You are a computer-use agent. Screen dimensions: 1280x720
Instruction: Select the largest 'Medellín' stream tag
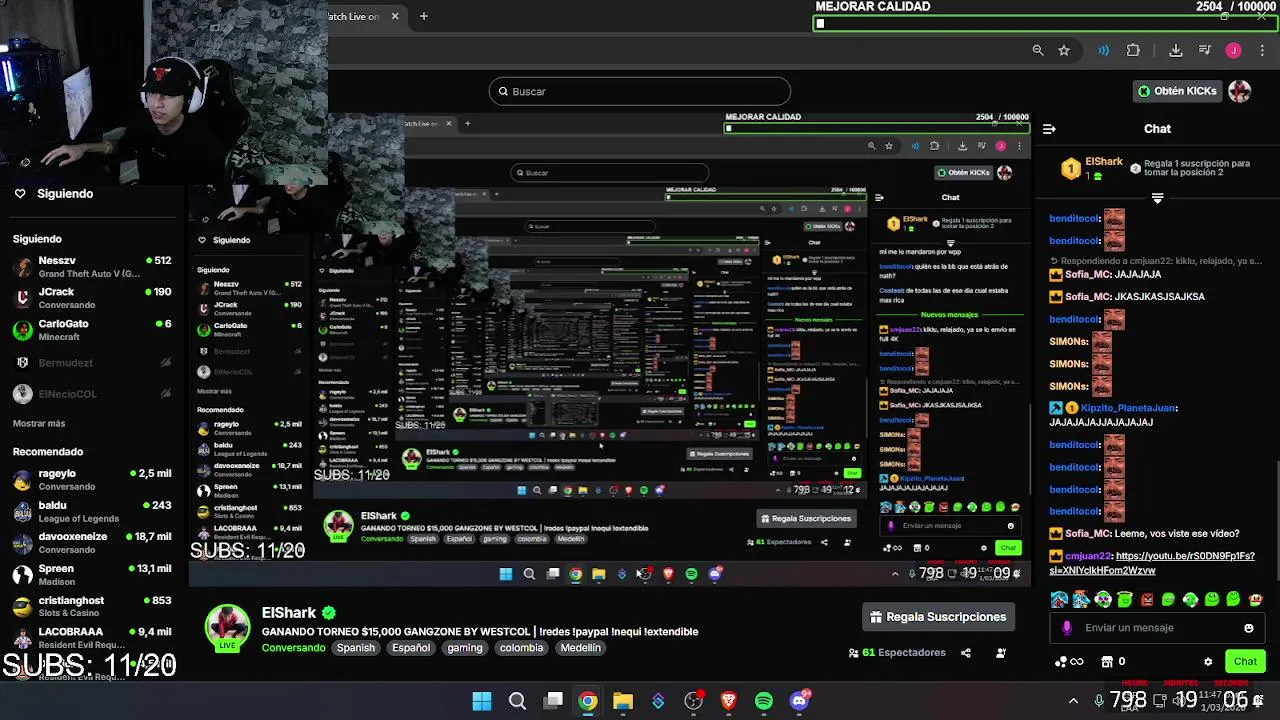point(581,648)
